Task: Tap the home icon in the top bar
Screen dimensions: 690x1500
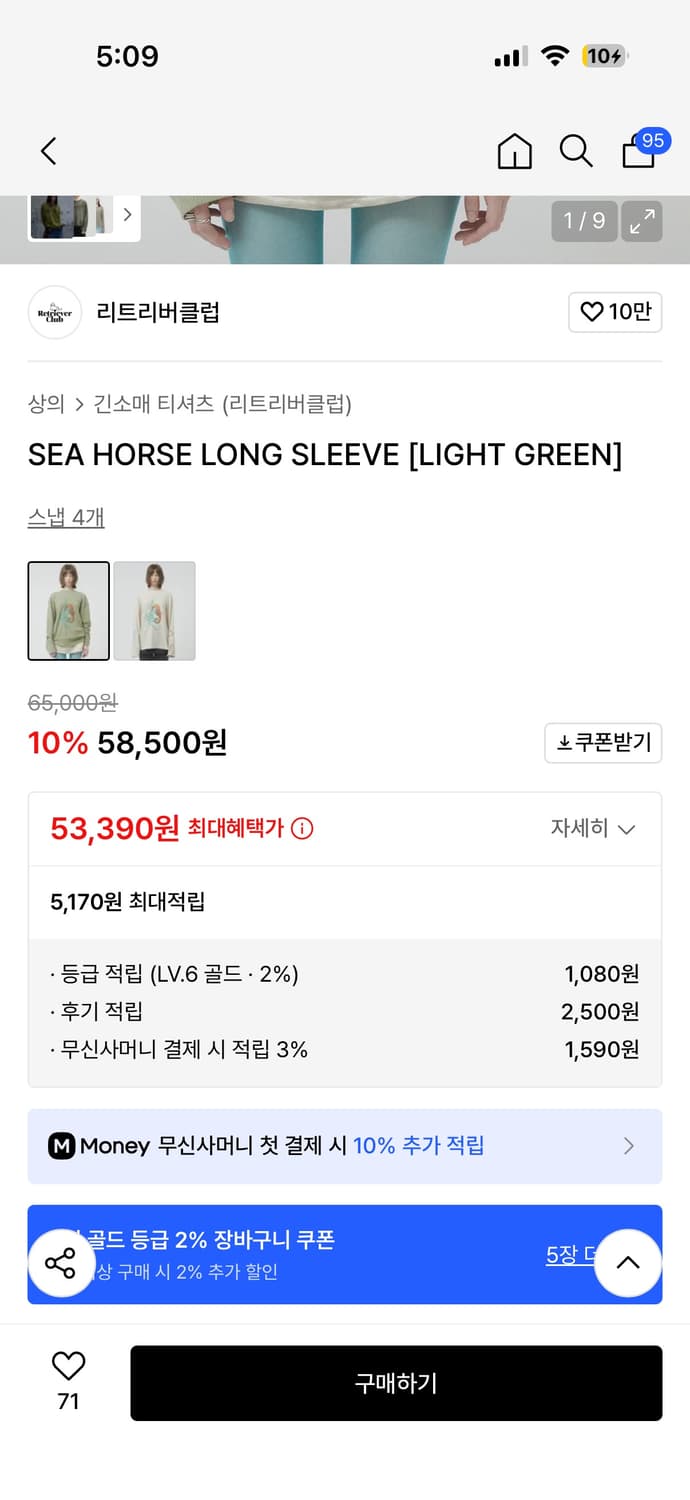Action: point(514,151)
